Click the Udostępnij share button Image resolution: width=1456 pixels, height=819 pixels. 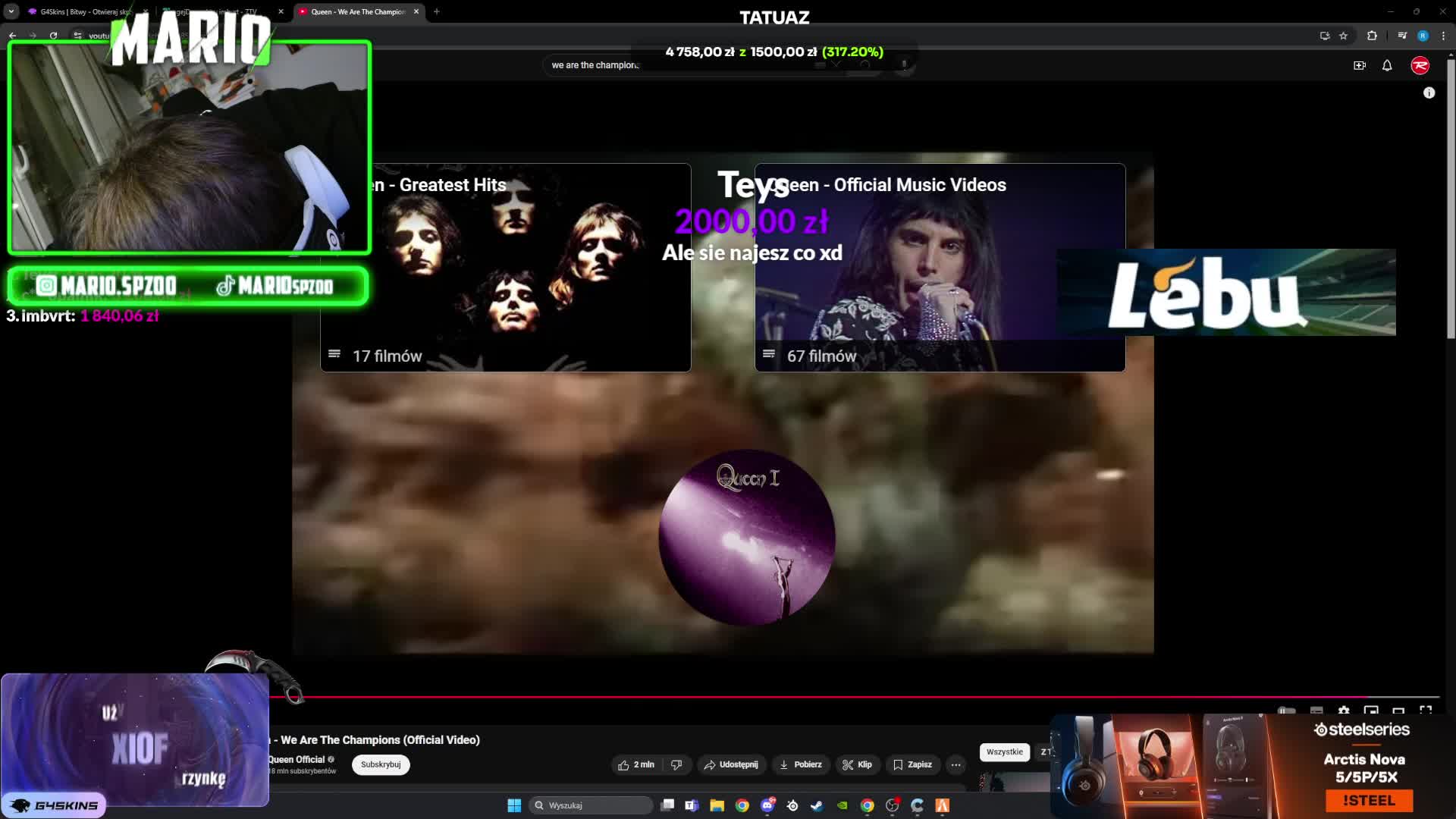tap(731, 764)
